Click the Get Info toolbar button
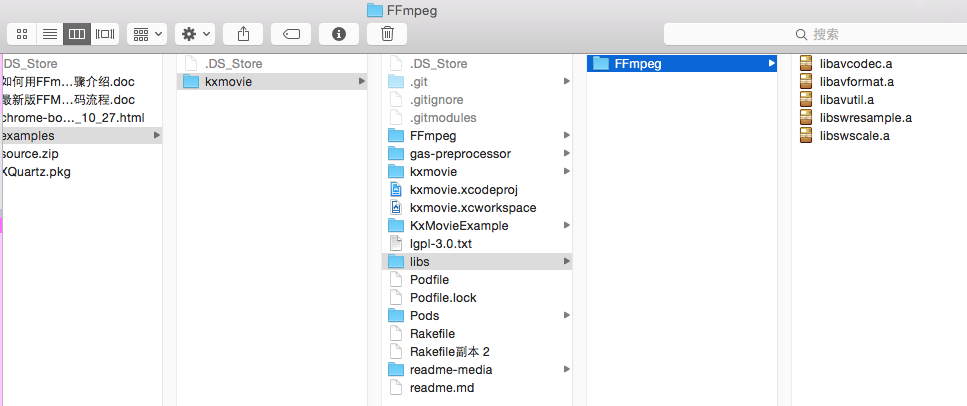The width and height of the screenshot is (967, 406). click(x=339, y=34)
